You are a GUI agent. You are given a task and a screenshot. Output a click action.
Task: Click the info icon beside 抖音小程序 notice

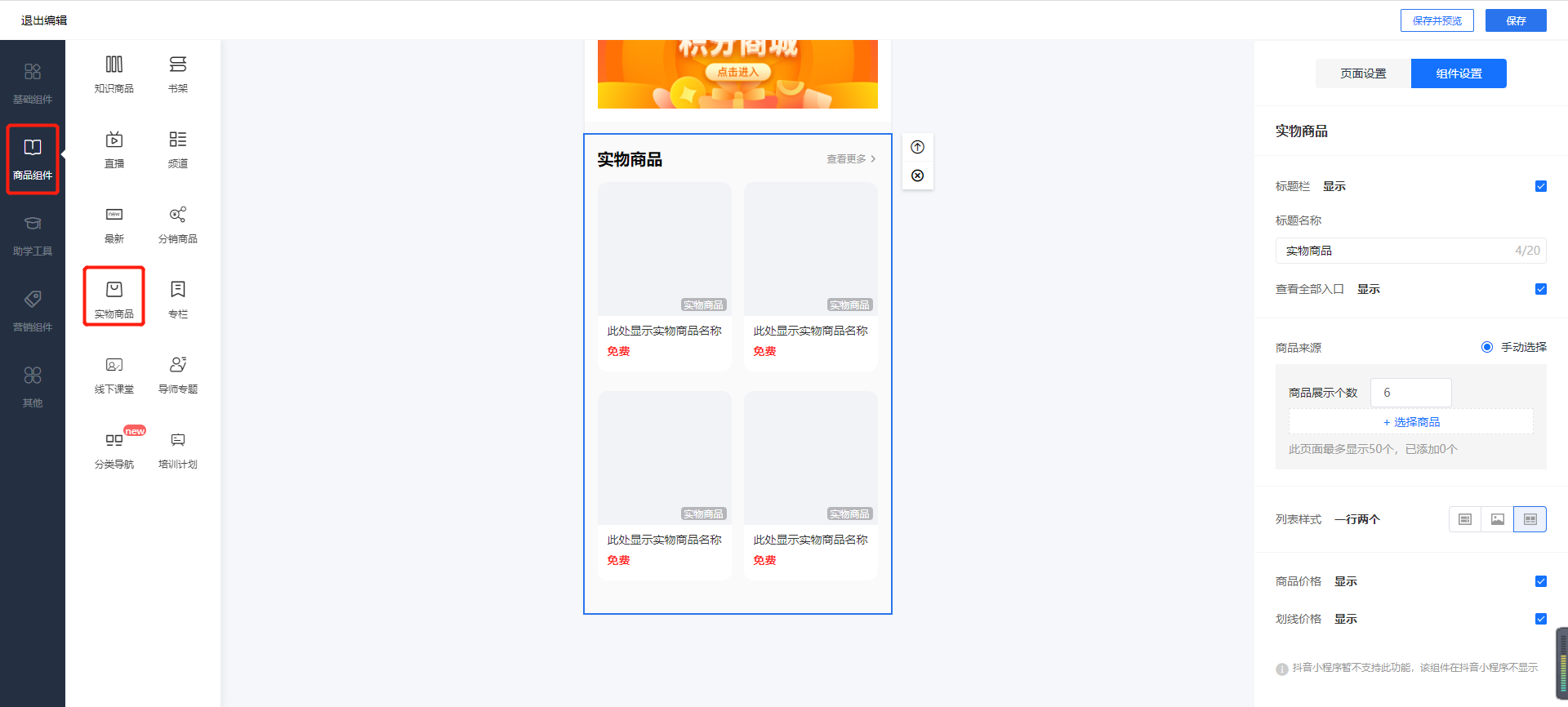pos(1282,669)
